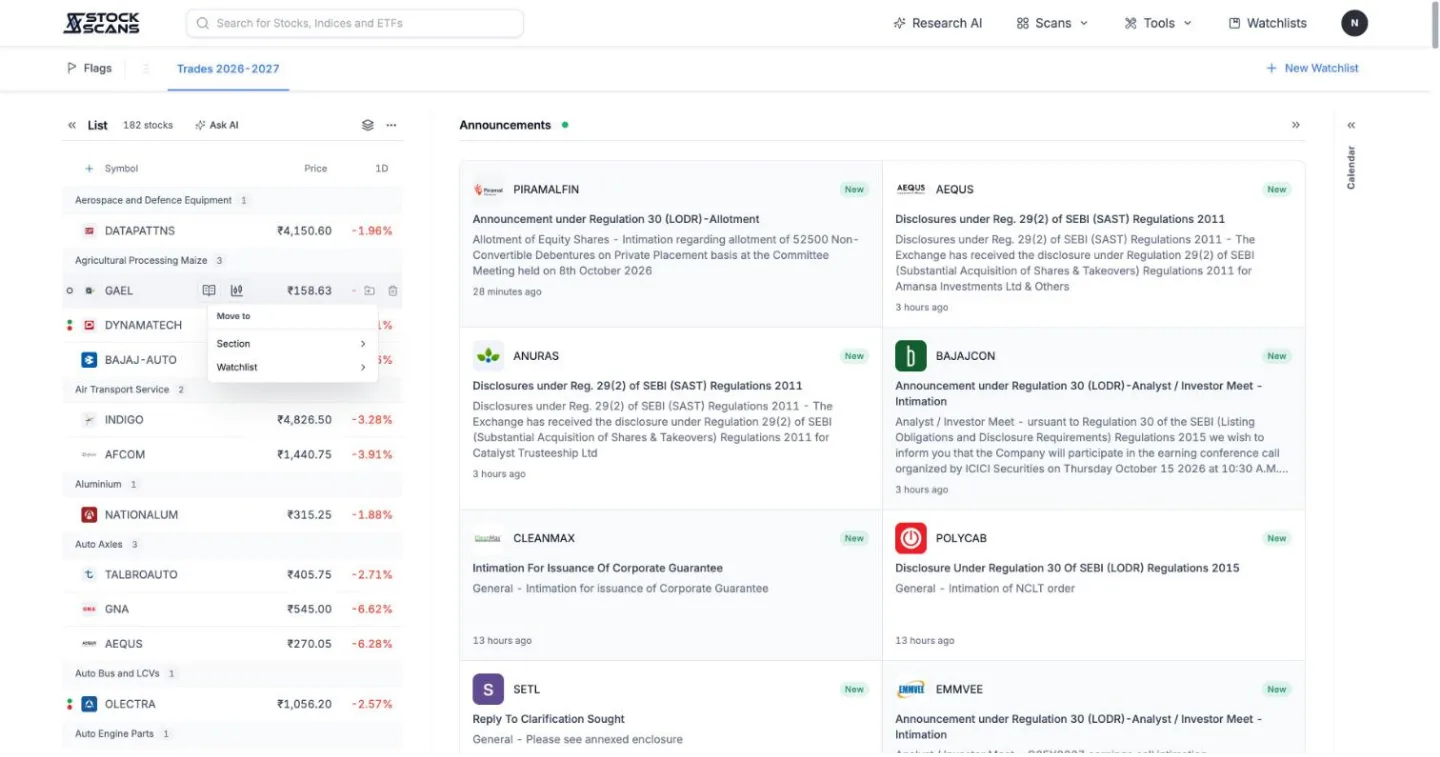The image size is (1440, 757).
Task: Open the three-dot more options in List header
Action: [391, 125]
